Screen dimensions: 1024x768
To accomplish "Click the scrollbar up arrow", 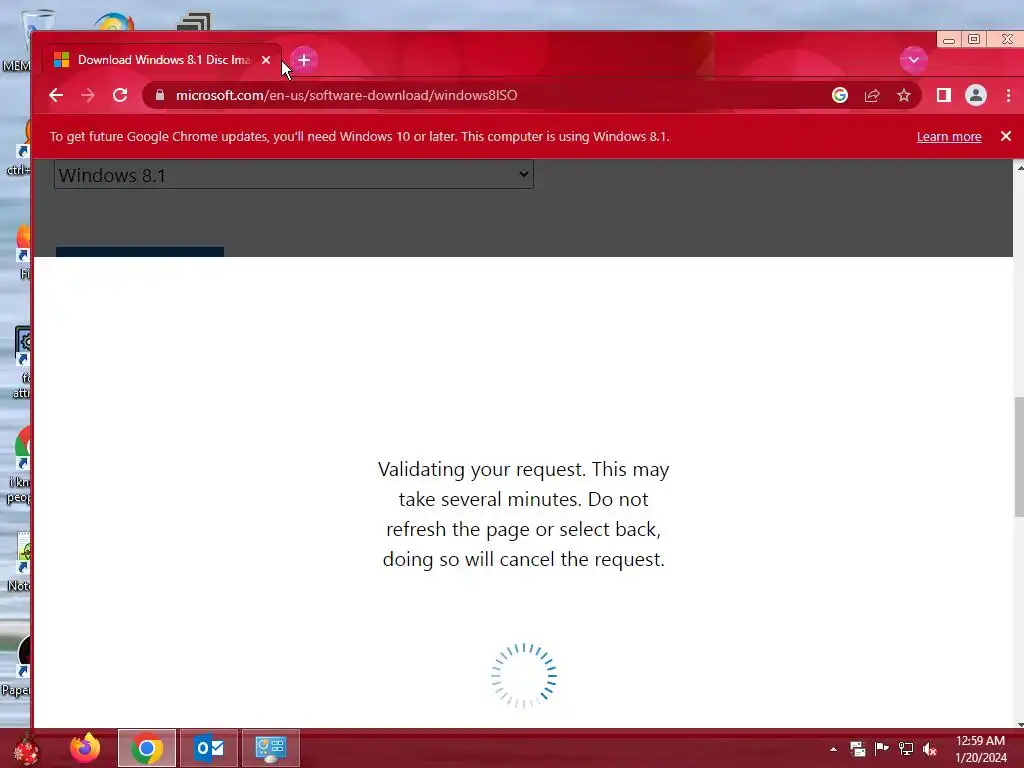I will point(1019,168).
